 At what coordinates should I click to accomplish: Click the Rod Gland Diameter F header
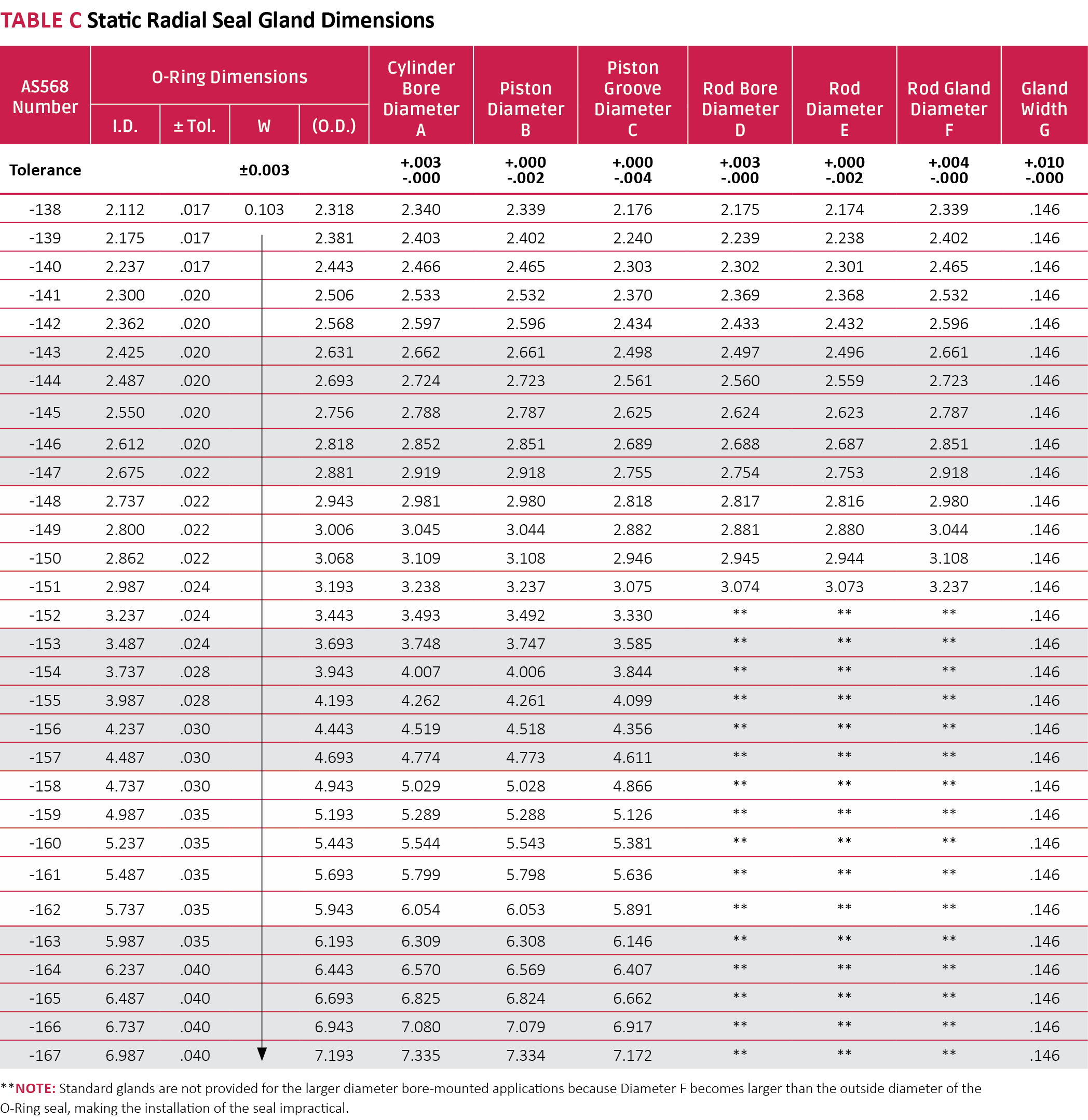[948, 108]
